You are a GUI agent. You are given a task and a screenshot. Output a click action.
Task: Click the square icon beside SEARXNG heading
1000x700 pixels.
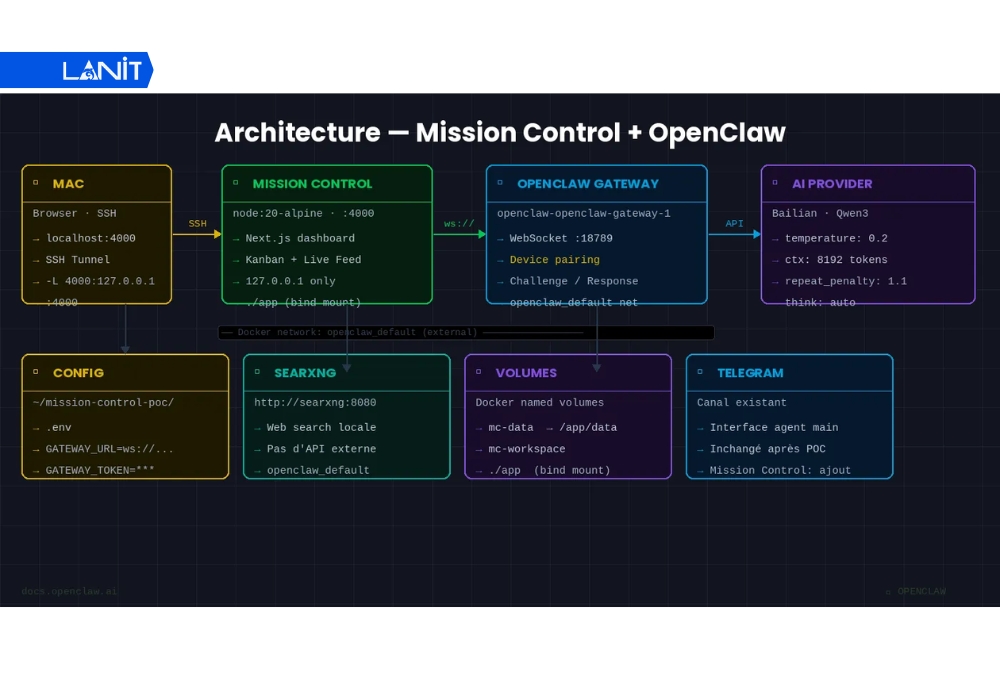tap(257, 372)
